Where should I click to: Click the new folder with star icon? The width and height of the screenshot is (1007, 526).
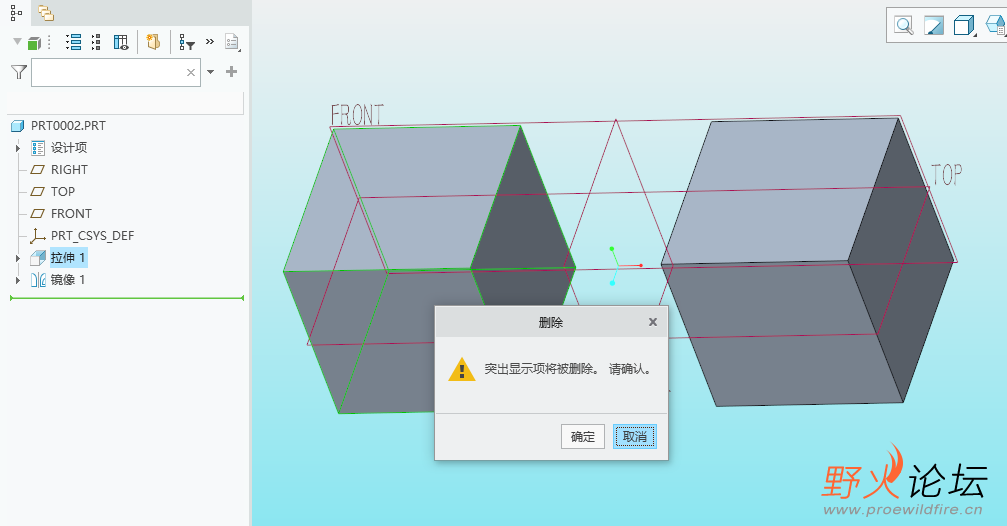click(153, 42)
